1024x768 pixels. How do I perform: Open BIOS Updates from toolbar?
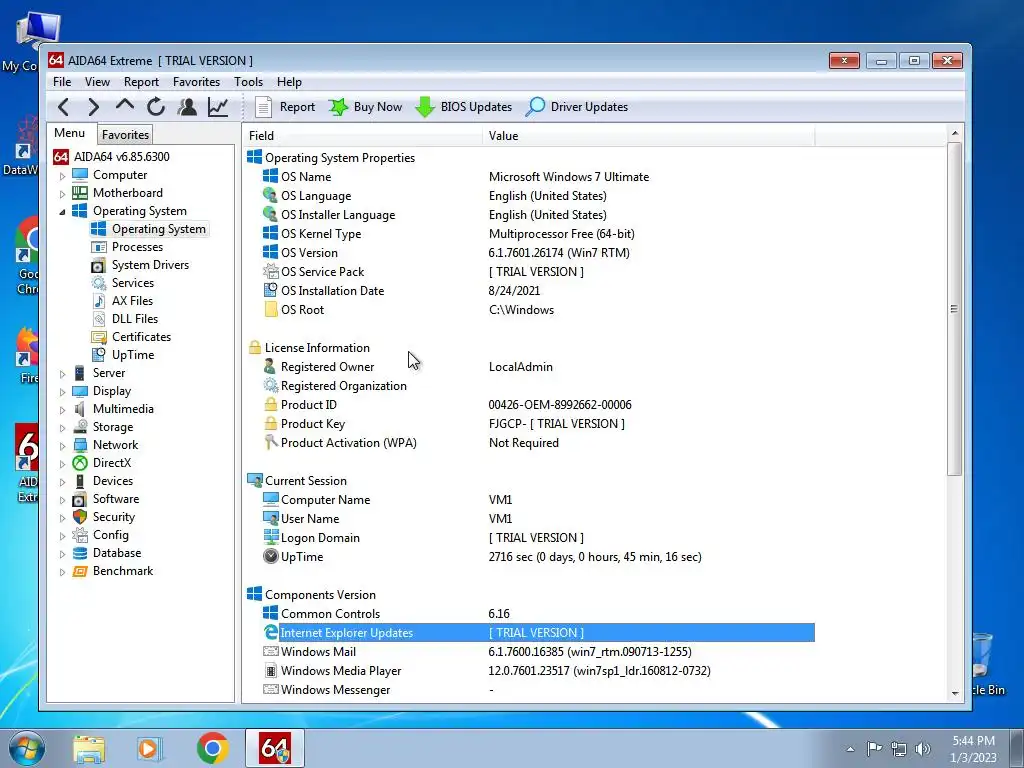[x=464, y=106]
